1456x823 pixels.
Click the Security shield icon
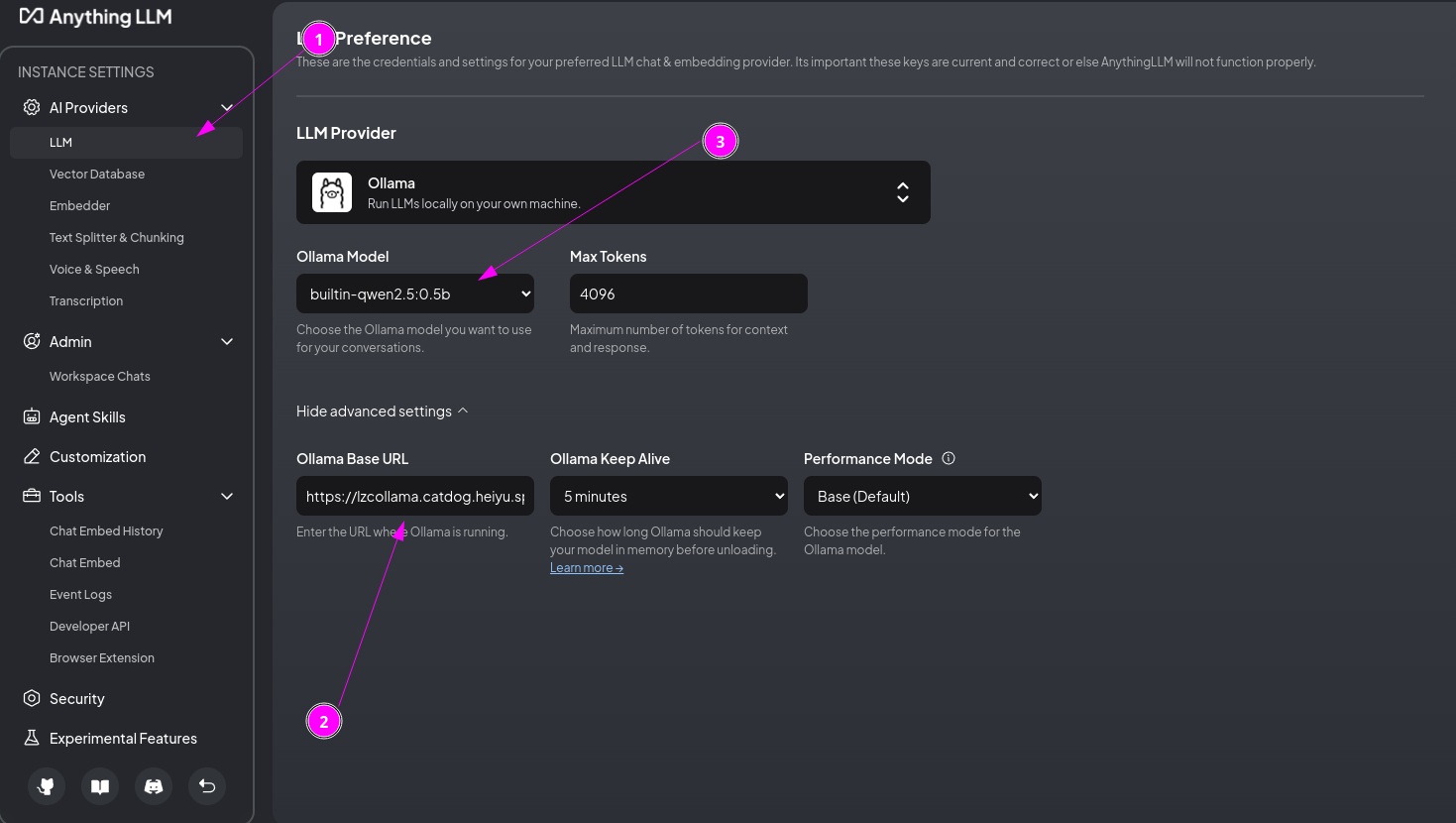[x=32, y=698]
